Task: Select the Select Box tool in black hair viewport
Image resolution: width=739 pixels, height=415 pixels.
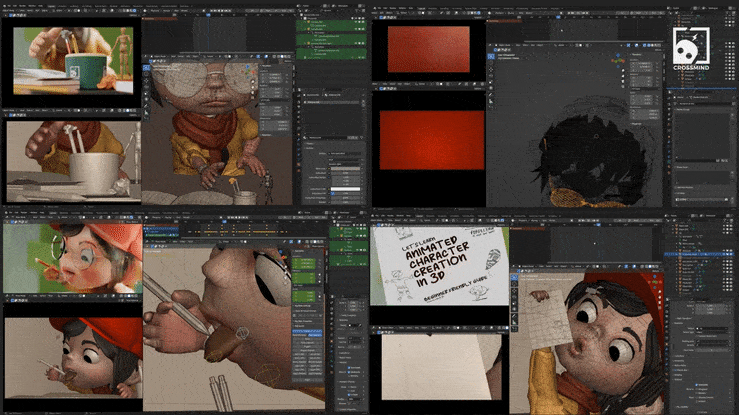Action: [x=491, y=56]
